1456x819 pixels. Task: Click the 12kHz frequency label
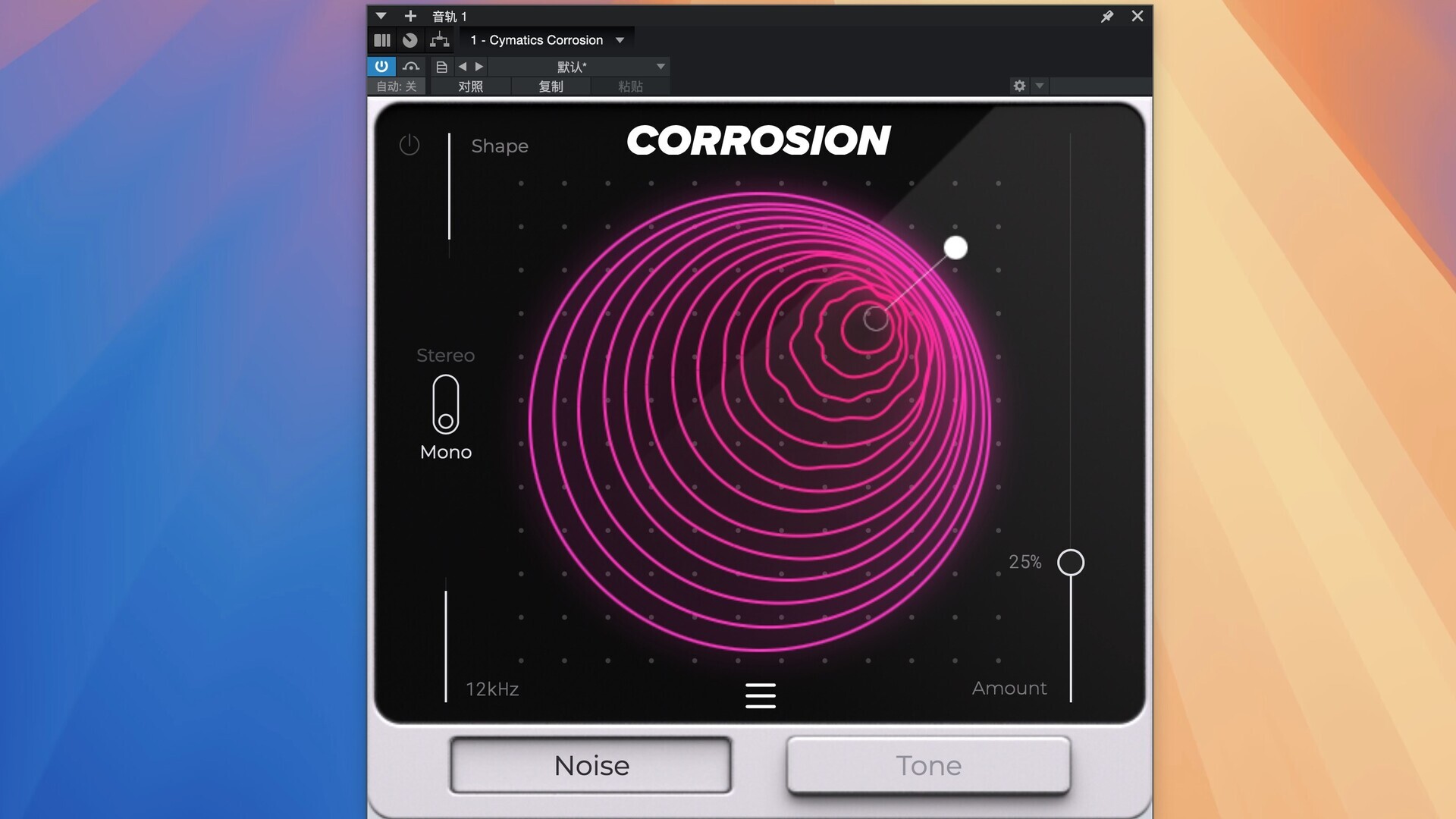[492, 689]
